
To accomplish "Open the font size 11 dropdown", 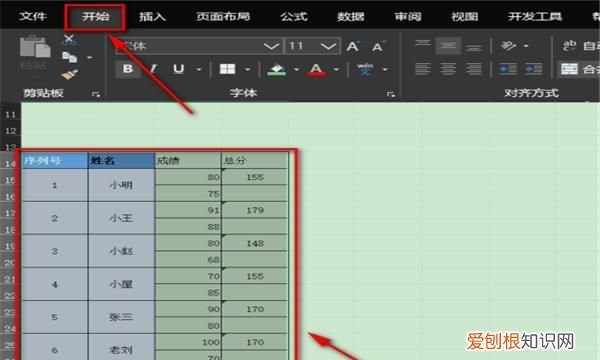I will [328, 47].
